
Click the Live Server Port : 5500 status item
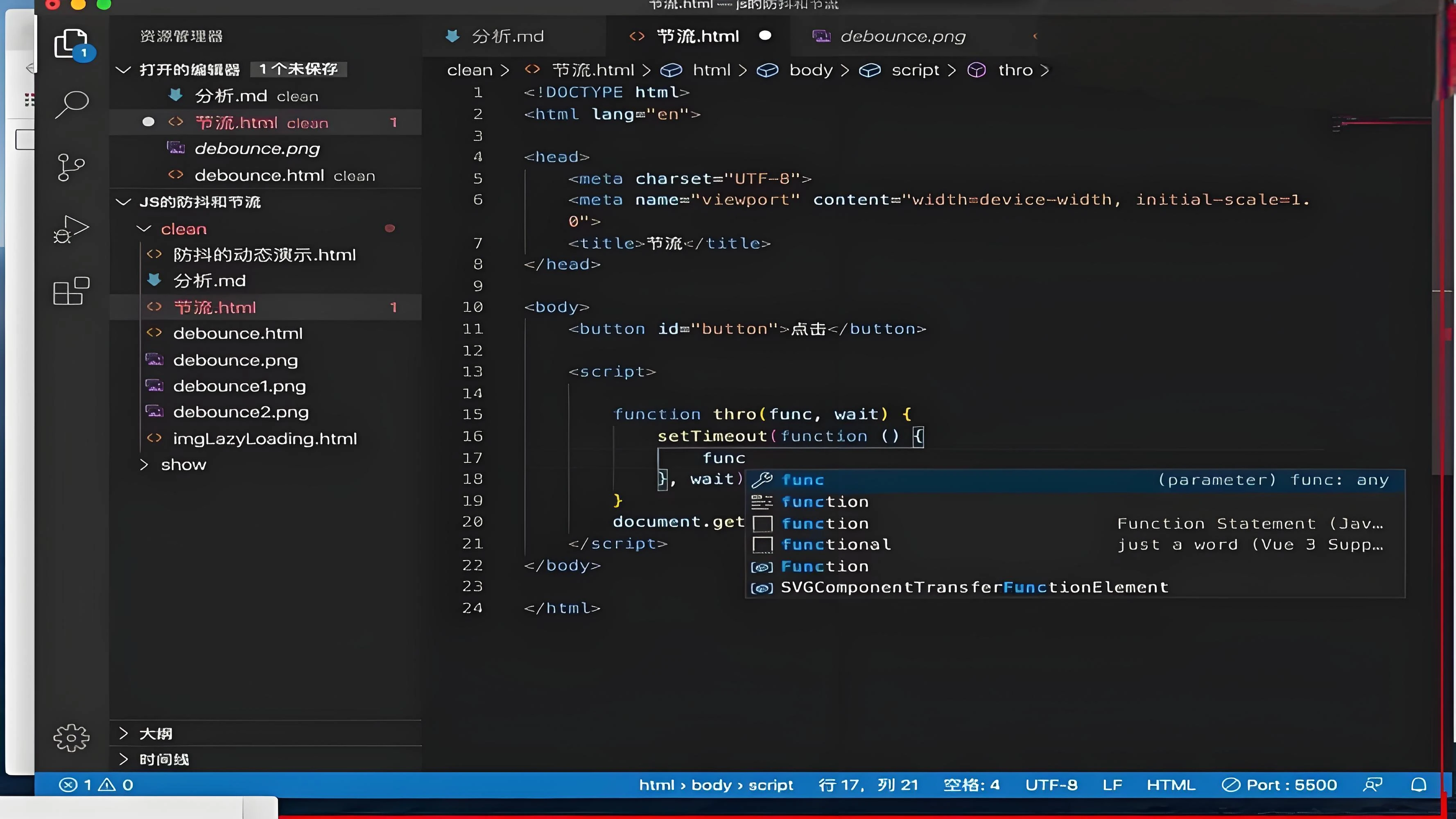point(1280,785)
